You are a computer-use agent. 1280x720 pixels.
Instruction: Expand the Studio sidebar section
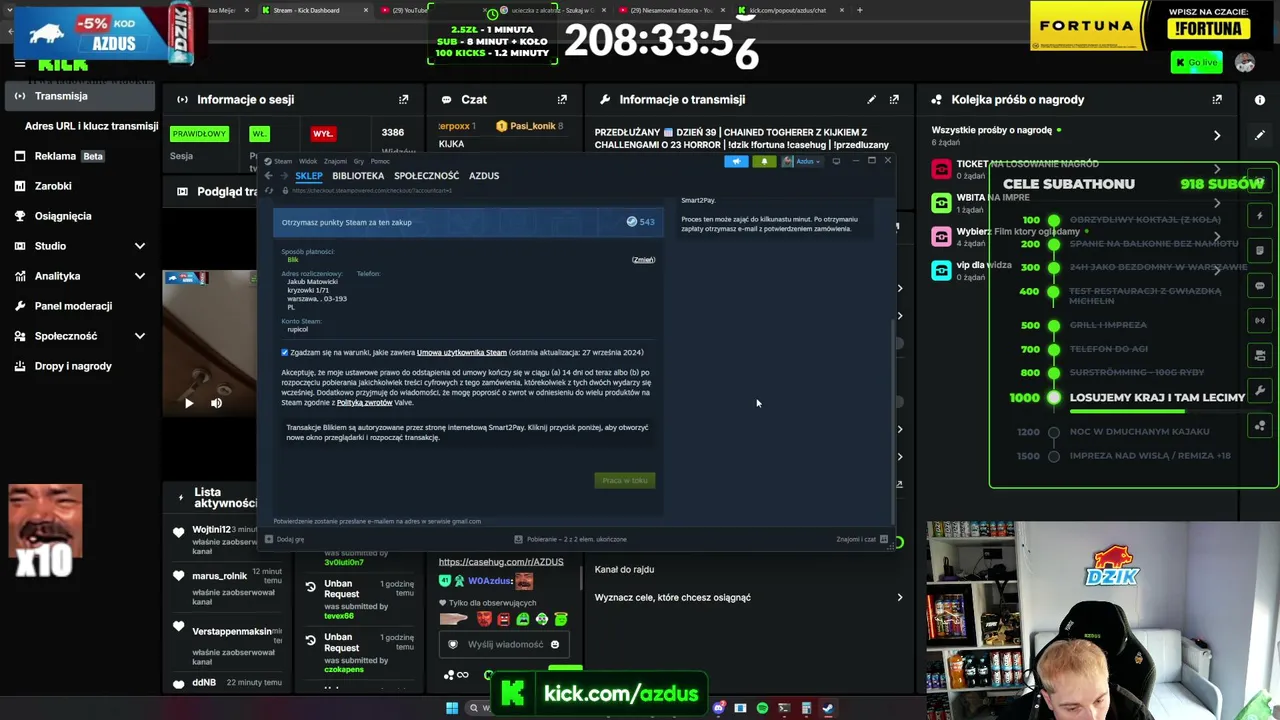coord(140,246)
